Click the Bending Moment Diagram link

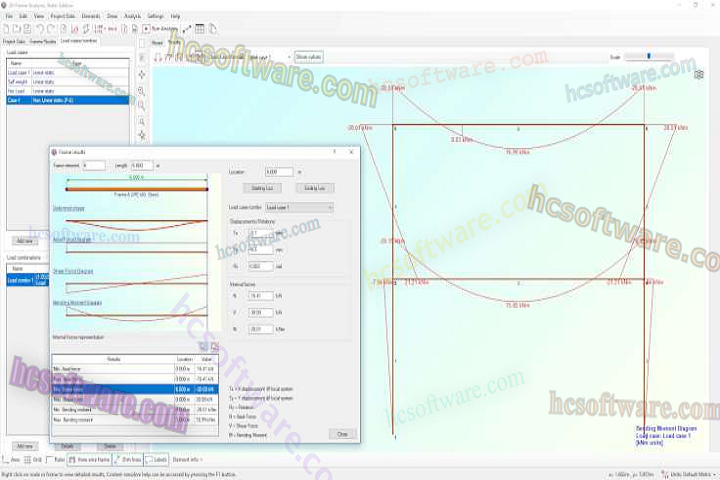pyautogui.click(x=77, y=303)
